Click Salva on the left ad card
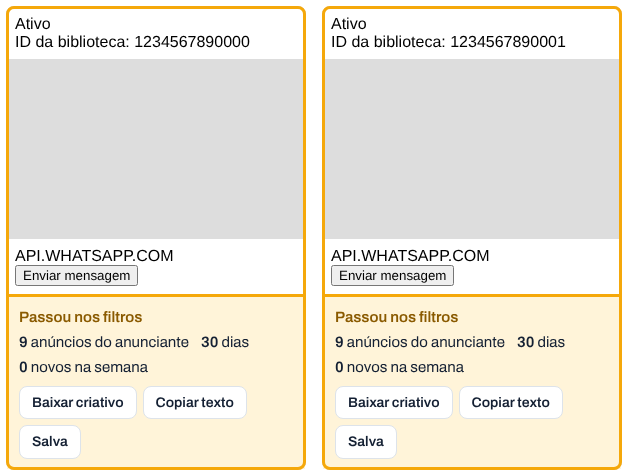Screen dimensions: 630x470 (50, 441)
